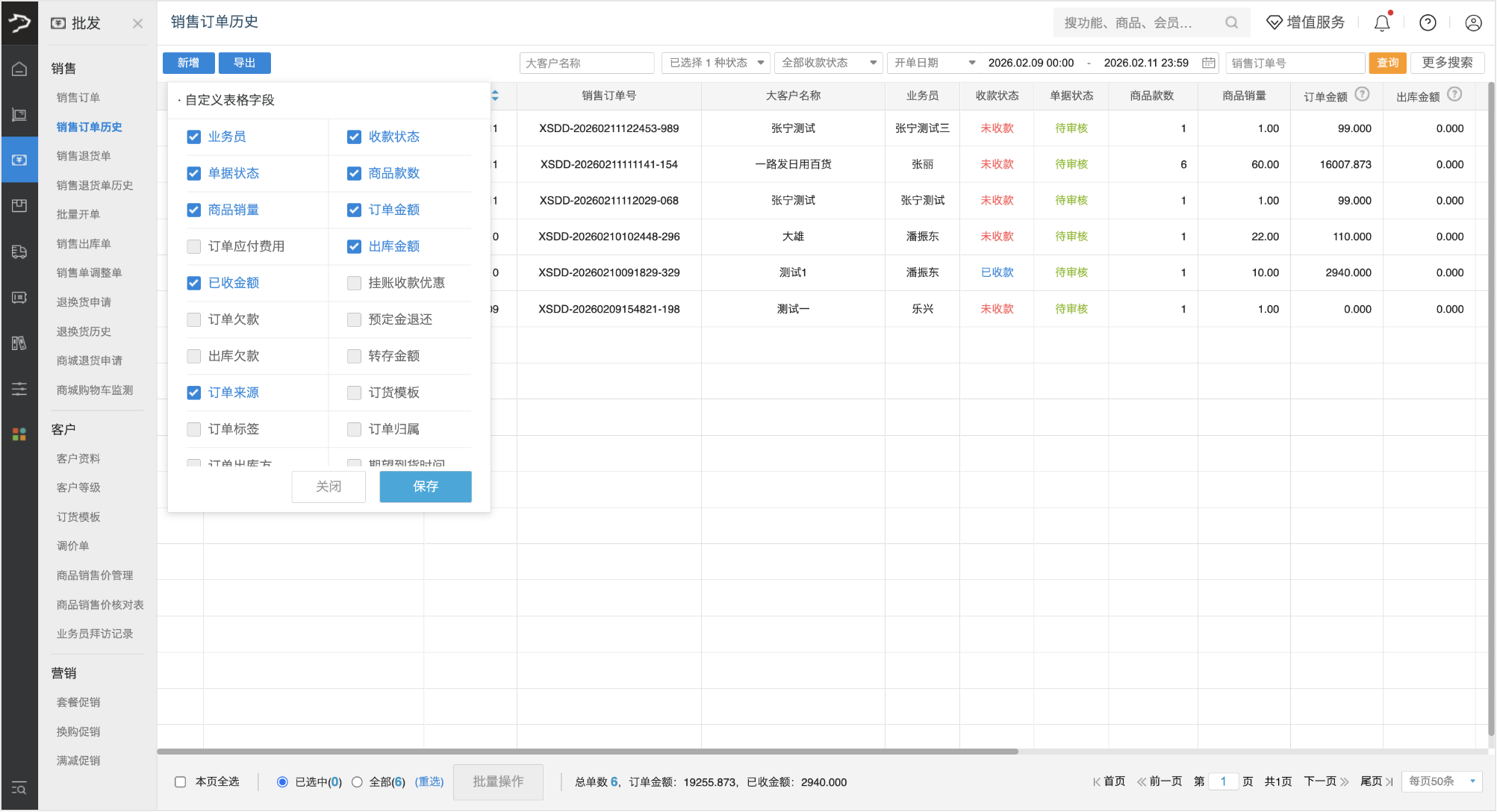Click the colorful apps grid icon in sidebar
The width and height of the screenshot is (1497, 812).
point(19,434)
